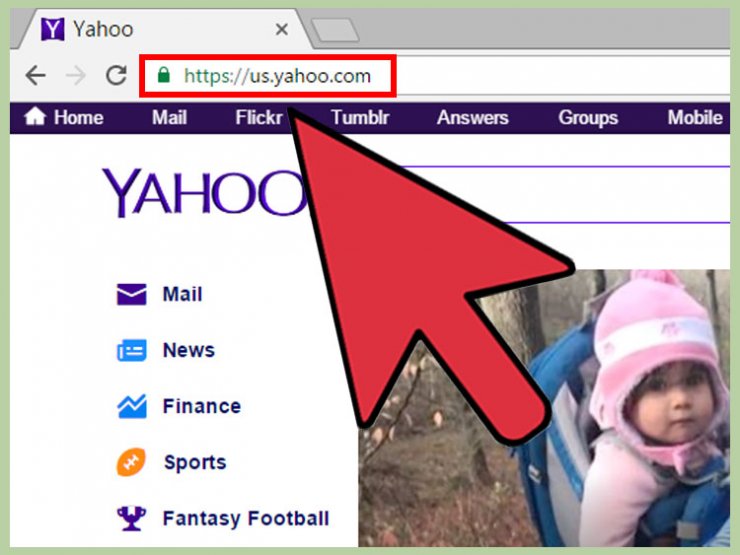740x555 pixels.
Task: Open a new browser tab
Action: (x=335, y=30)
